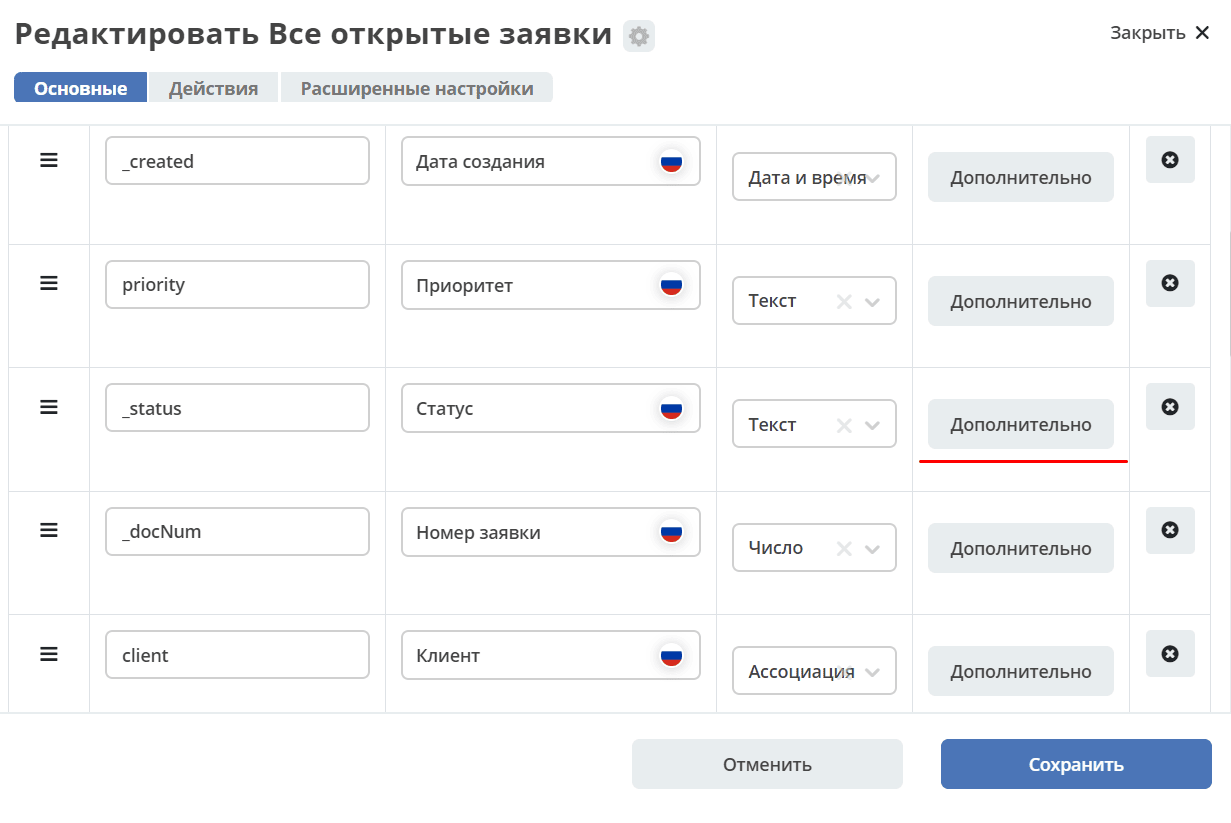Focus the _created code field
The height and width of the screenshot is (823, 1231).
pyautogui.click(x=237, y=160)
